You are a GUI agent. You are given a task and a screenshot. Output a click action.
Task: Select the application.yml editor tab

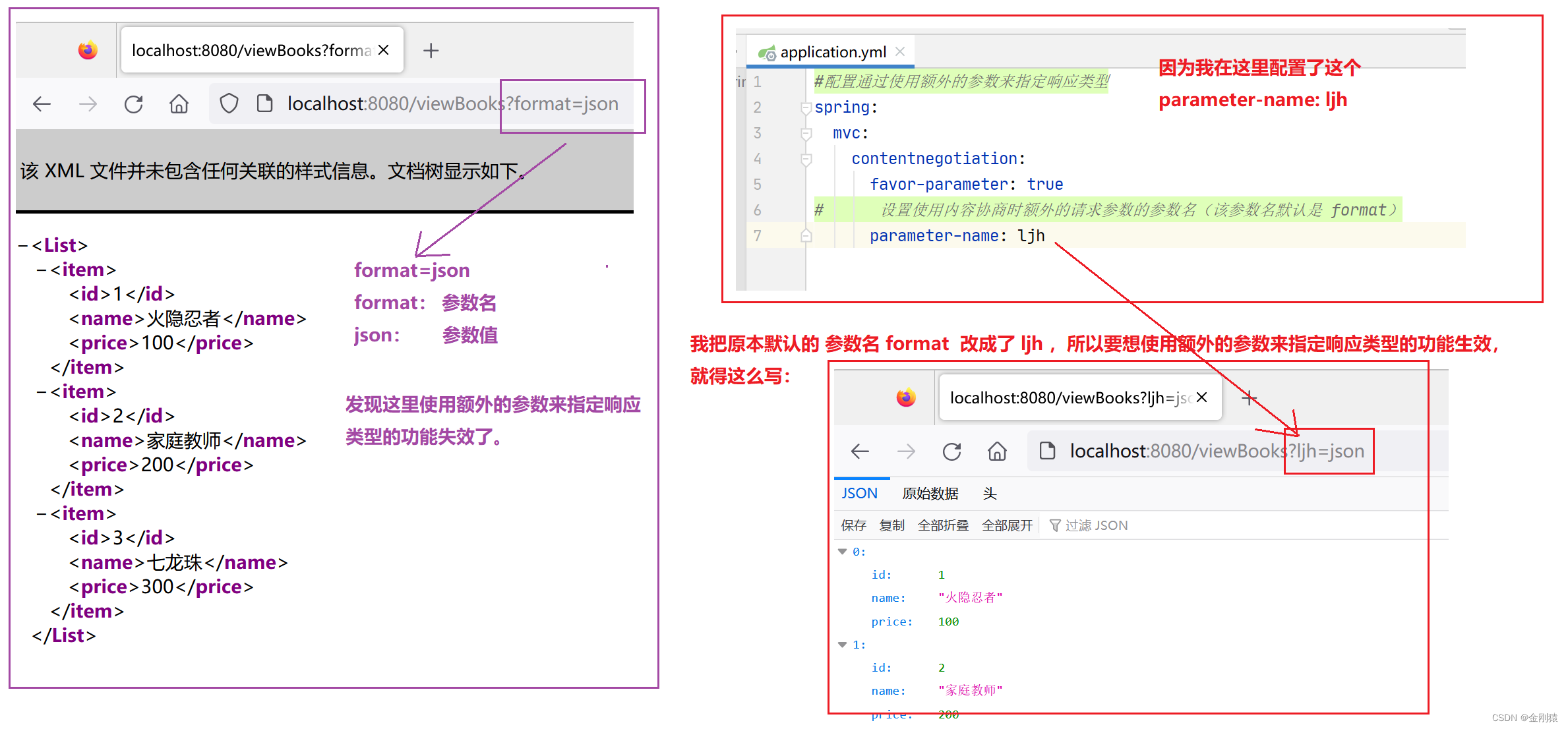click(830, 52)
